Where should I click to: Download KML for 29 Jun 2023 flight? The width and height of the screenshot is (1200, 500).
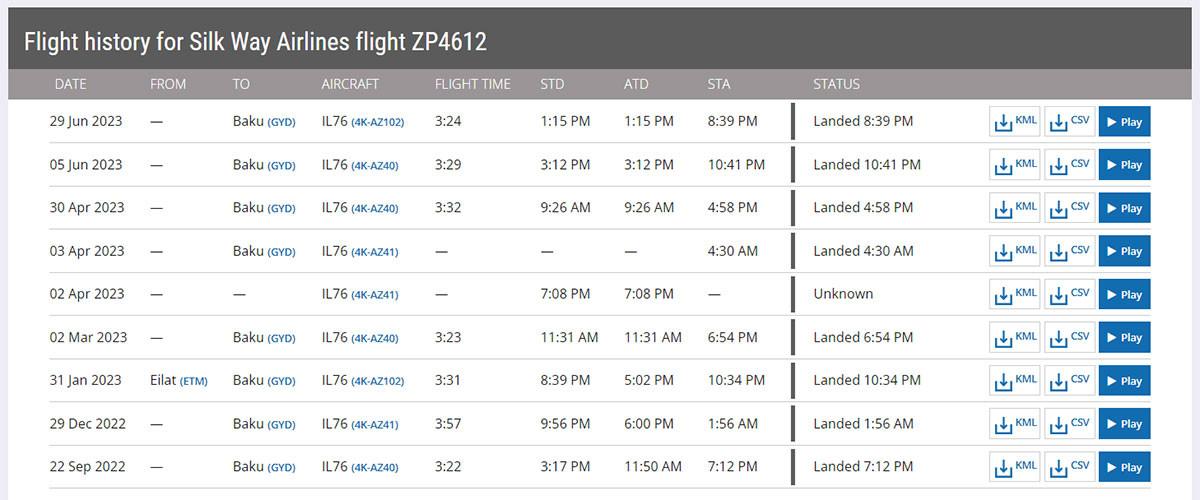coord(1015,122)
